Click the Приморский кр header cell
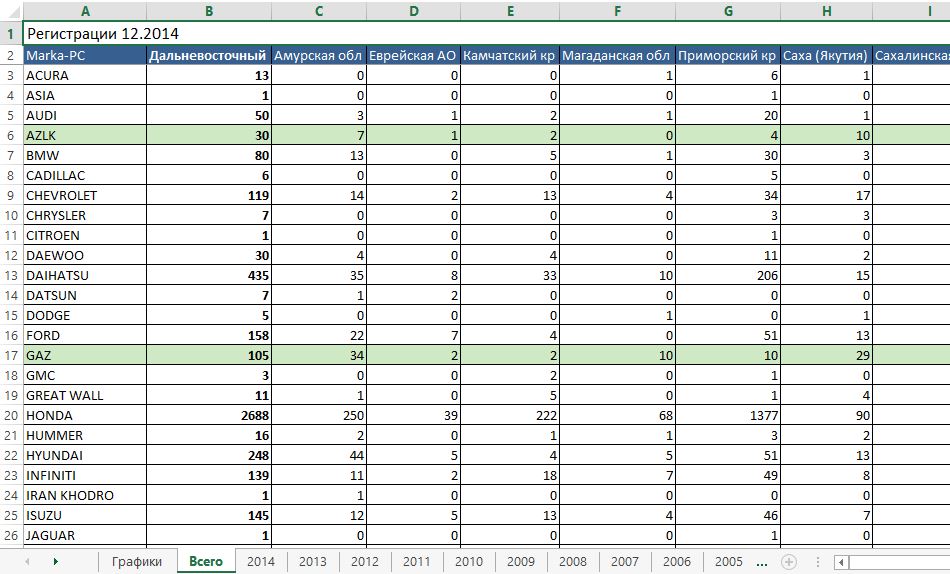Image resolution: width=950 pixels, height=574 pixels. (x=727, y=55)
